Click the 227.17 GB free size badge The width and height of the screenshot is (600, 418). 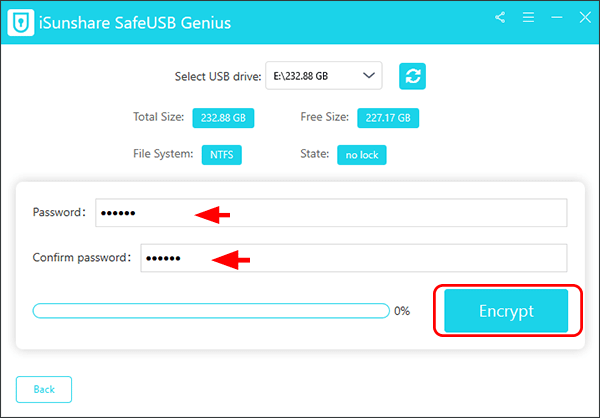[389, 118]
